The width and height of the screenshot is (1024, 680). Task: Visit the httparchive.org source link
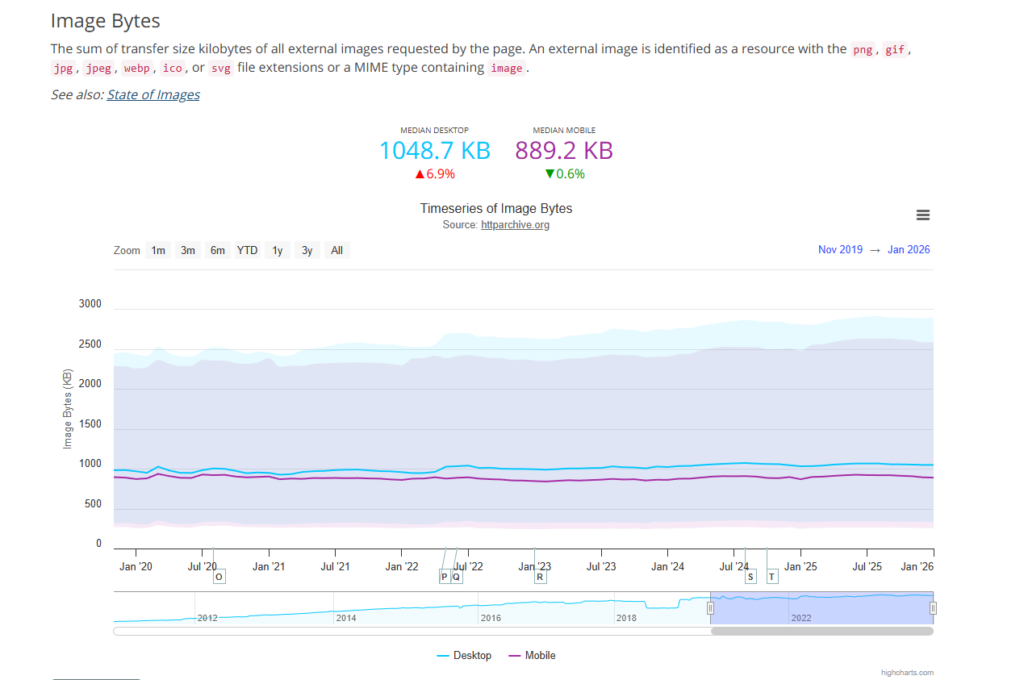point(515,225)
